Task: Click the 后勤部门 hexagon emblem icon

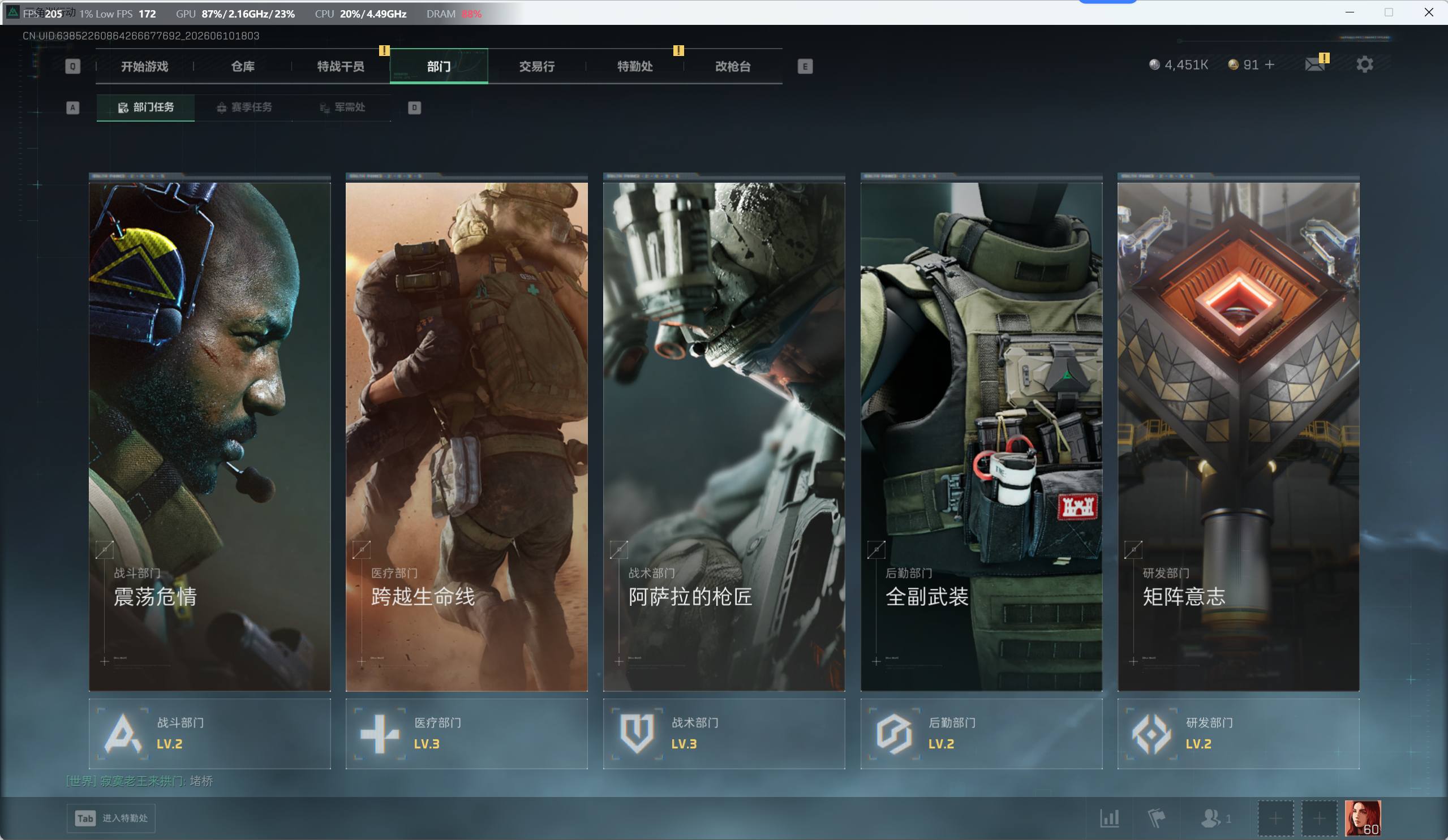Action: pos(894,733)
